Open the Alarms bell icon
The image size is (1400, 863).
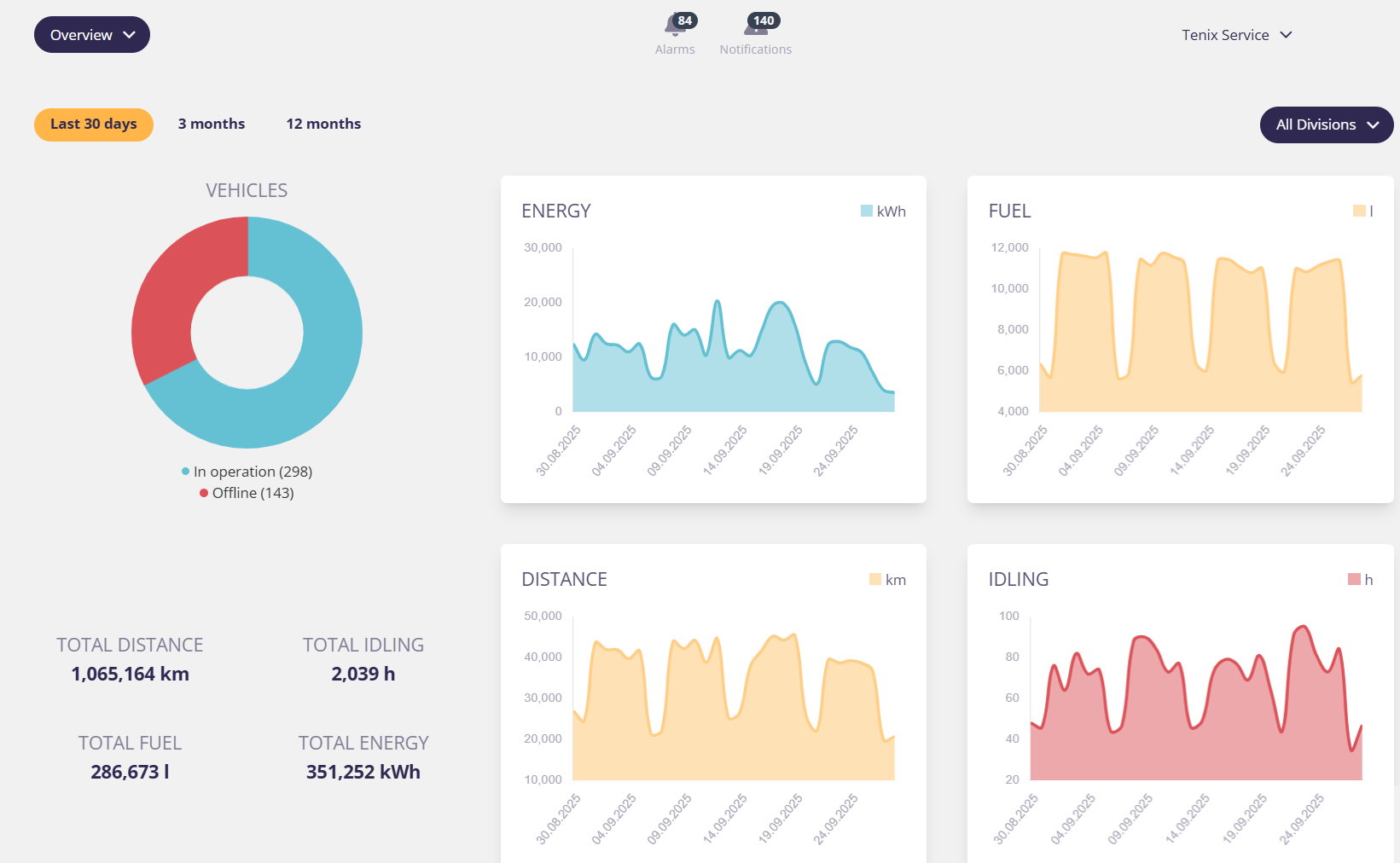[673, 28]
